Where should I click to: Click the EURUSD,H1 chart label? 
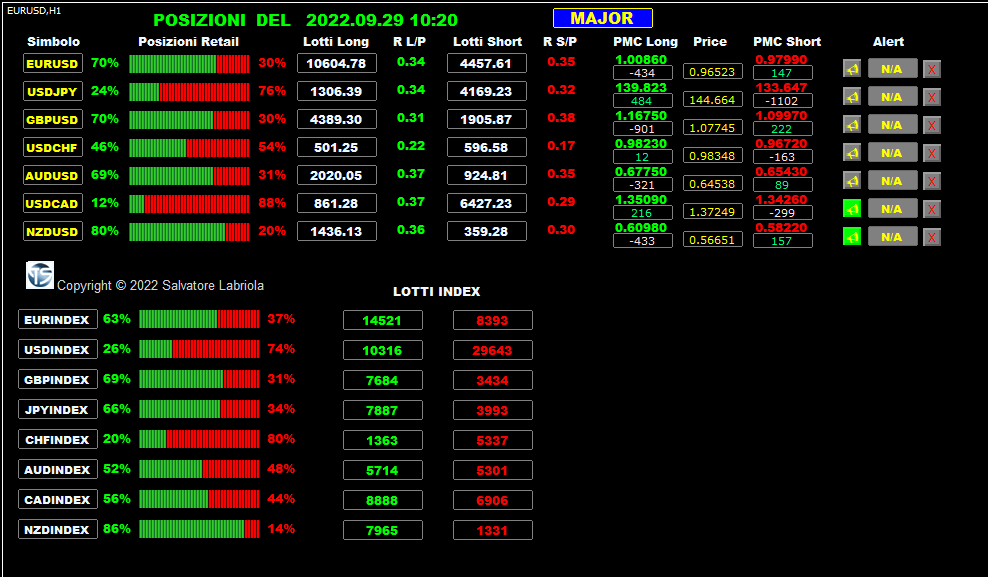(x=33, y=11)
